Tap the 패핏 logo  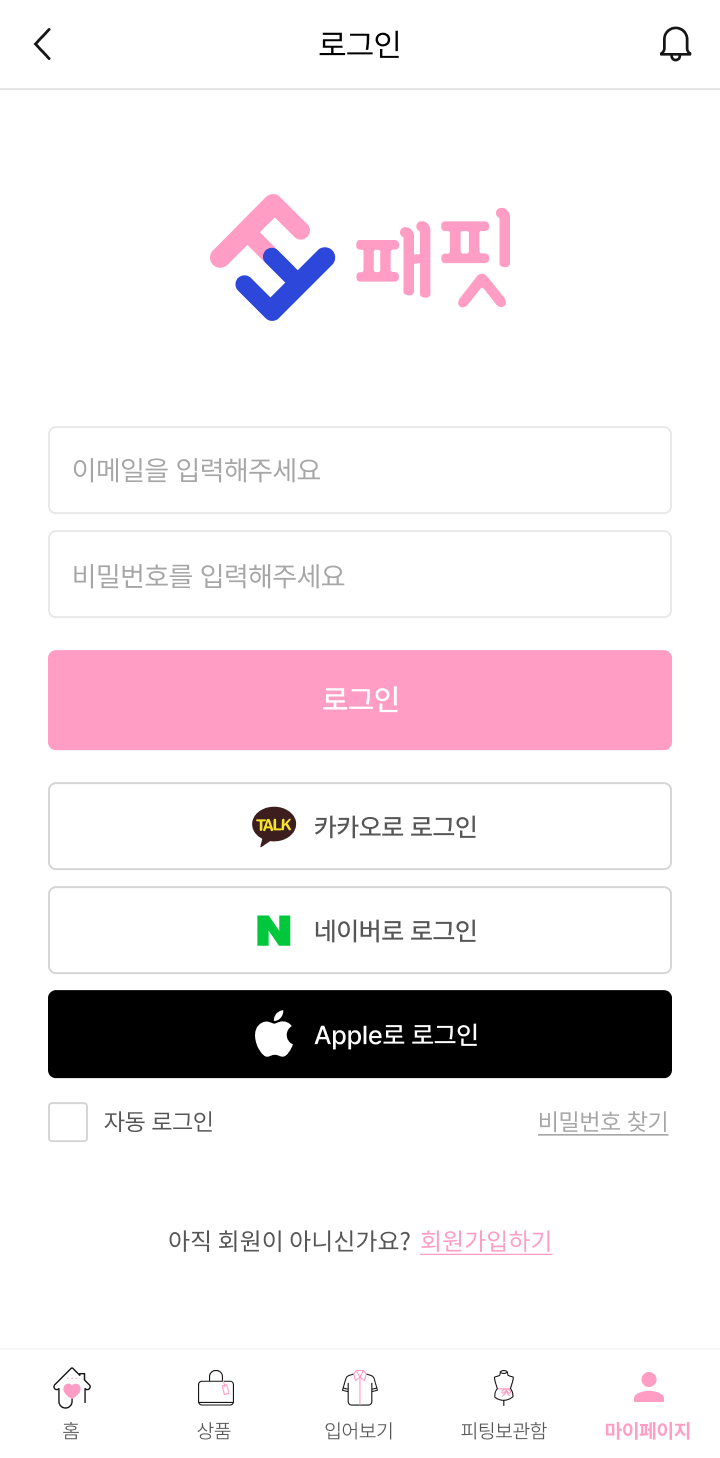pyautogui.click(x=360, y=257)
